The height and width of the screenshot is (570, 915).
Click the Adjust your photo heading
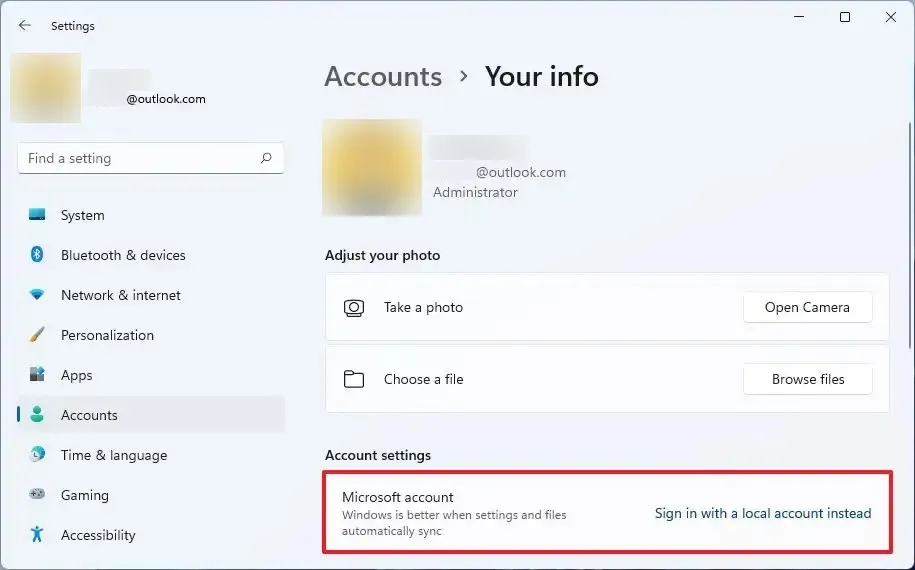click(x=382, y=256)
